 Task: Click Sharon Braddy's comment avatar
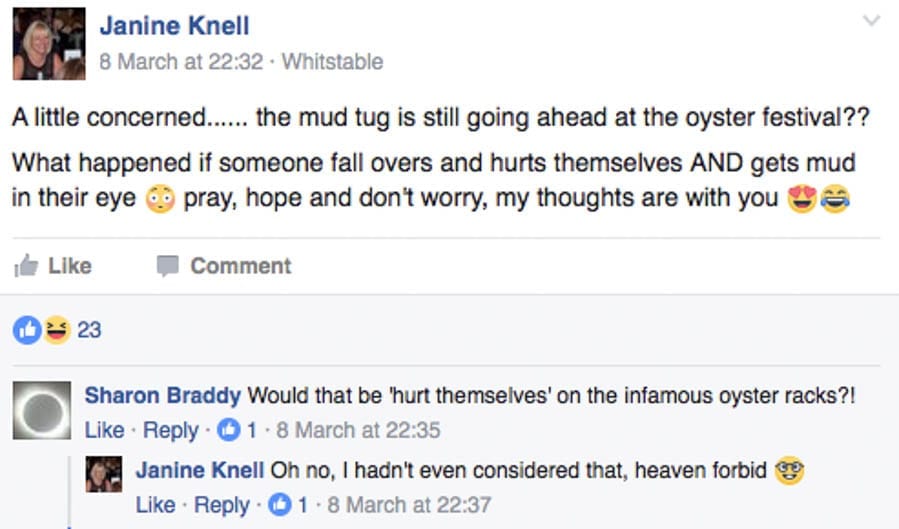coord(42,410)
